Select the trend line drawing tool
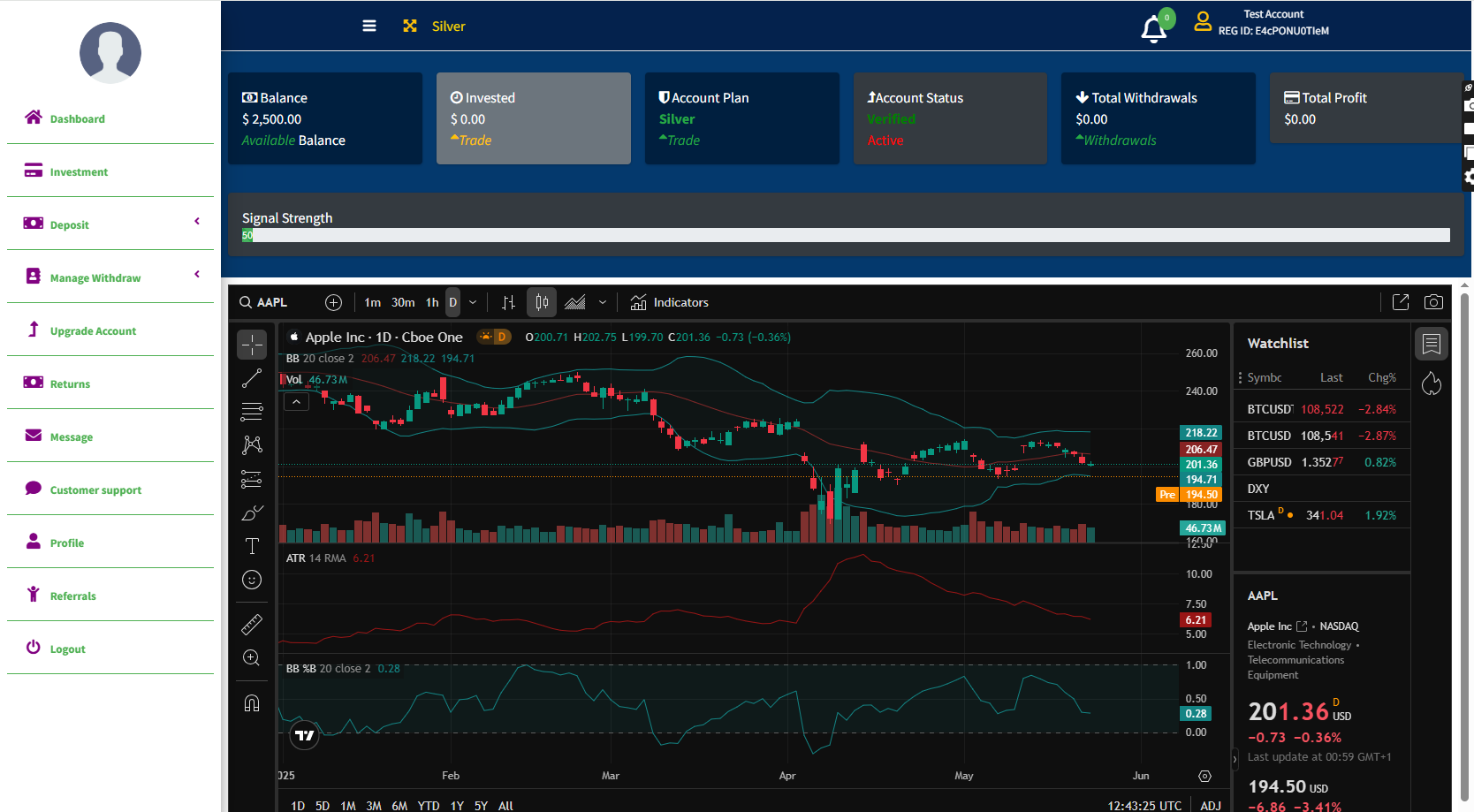The height and width of the screenshot is (812, 1474). coord(252,378)
